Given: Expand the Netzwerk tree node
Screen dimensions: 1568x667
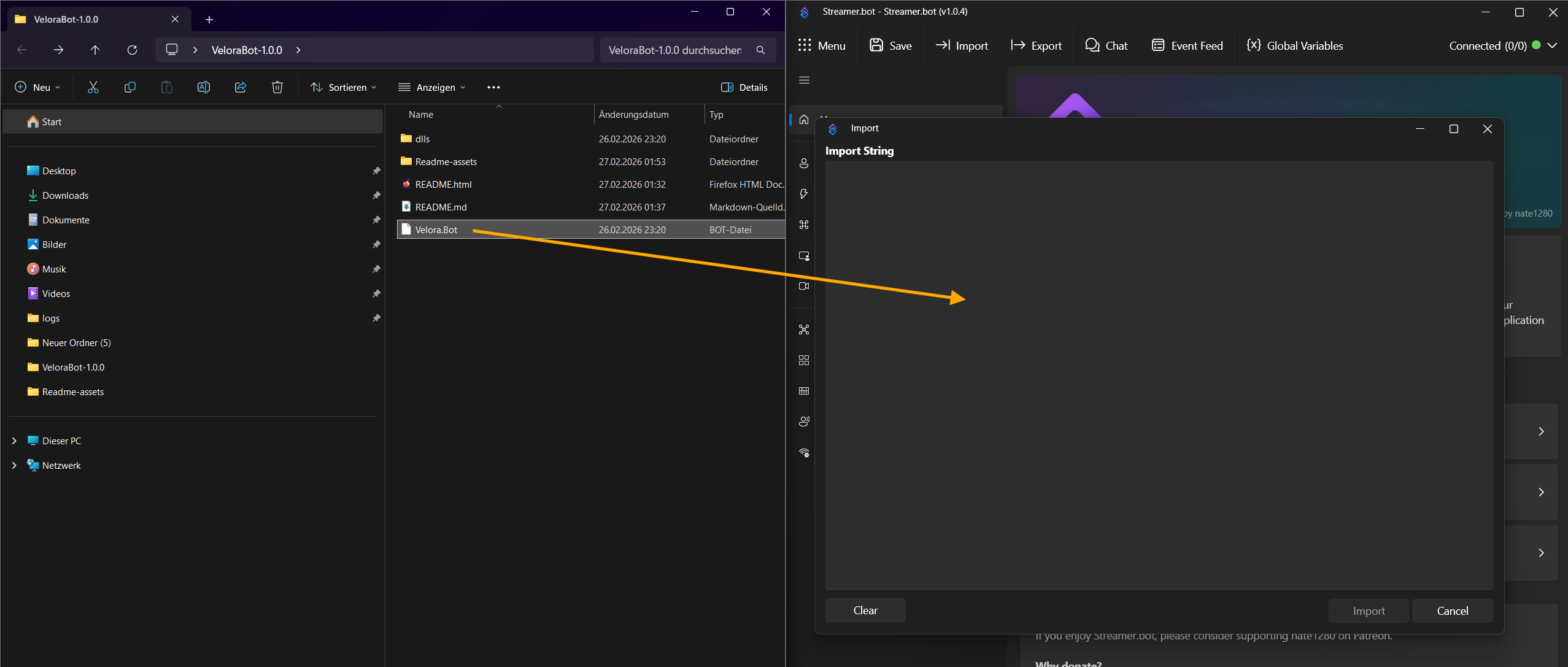Looking at the screenshot, I should 14,465.
